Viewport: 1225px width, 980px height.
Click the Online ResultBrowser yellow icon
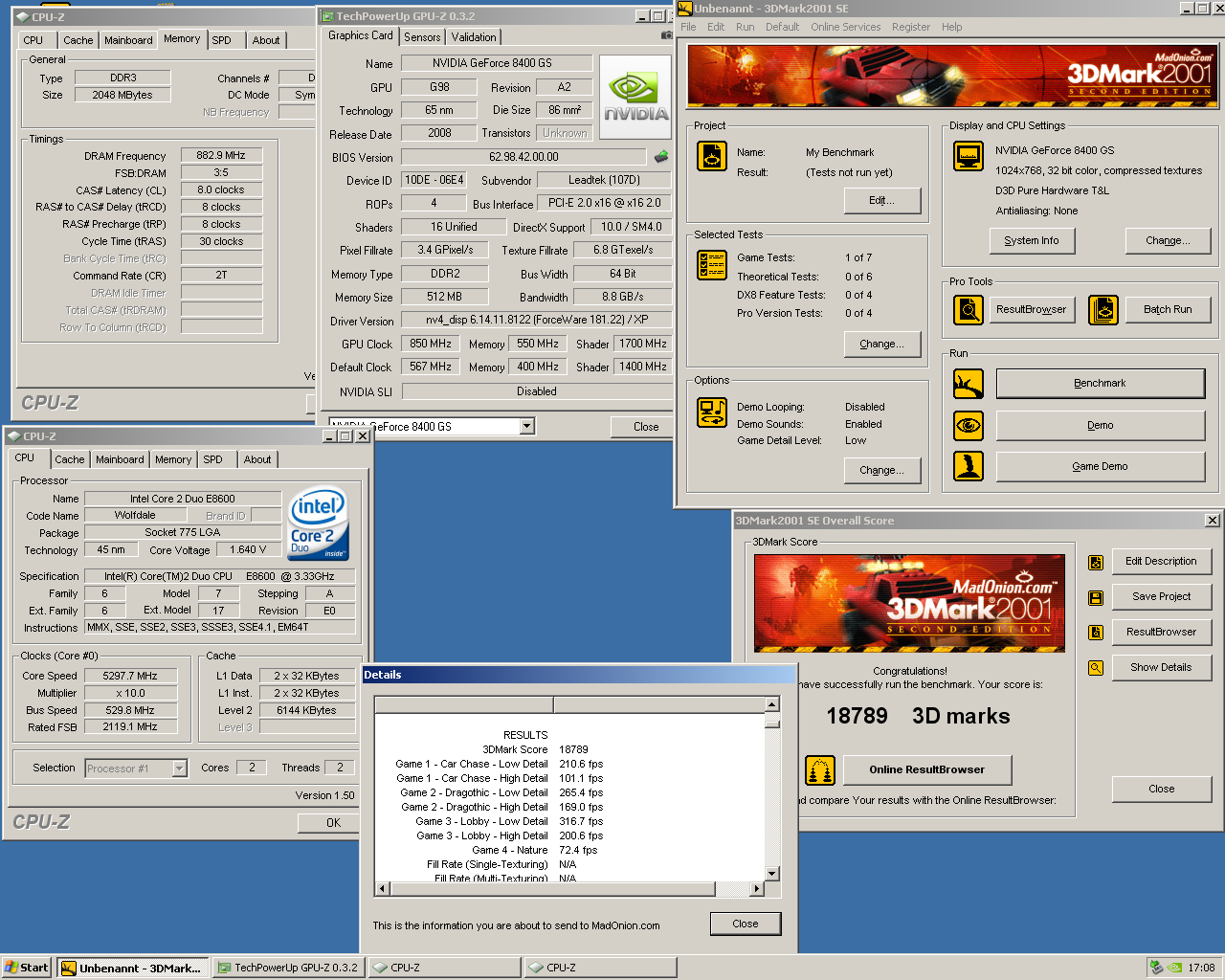(819, 769)
